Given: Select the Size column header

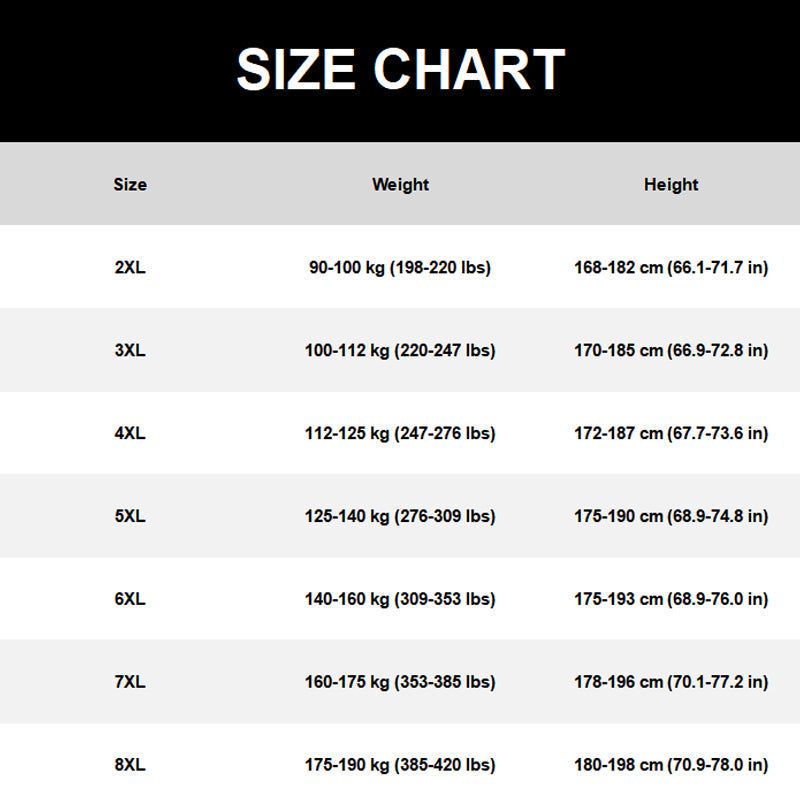Looking at the screenshot, I should (130, 184).
